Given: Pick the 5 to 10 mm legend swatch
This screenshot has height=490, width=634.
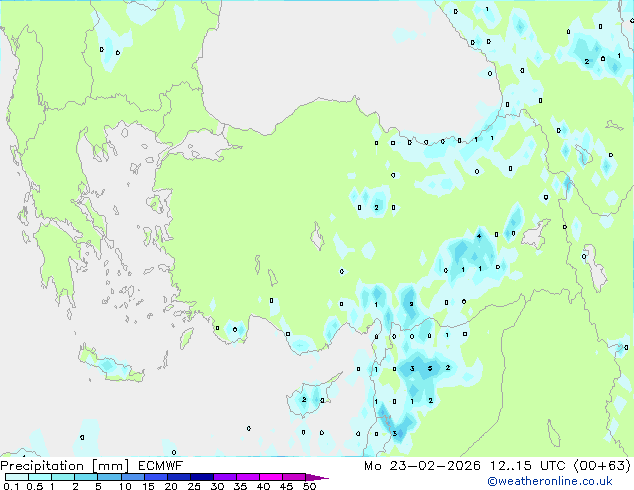Looking at the screenshot, I should 109,477.
